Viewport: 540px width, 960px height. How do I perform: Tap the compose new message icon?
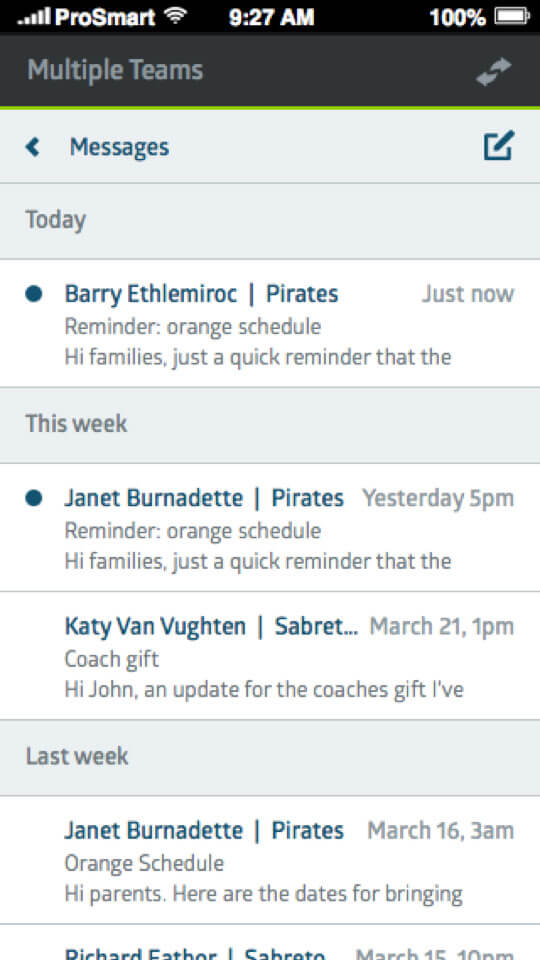pos(499,146)
